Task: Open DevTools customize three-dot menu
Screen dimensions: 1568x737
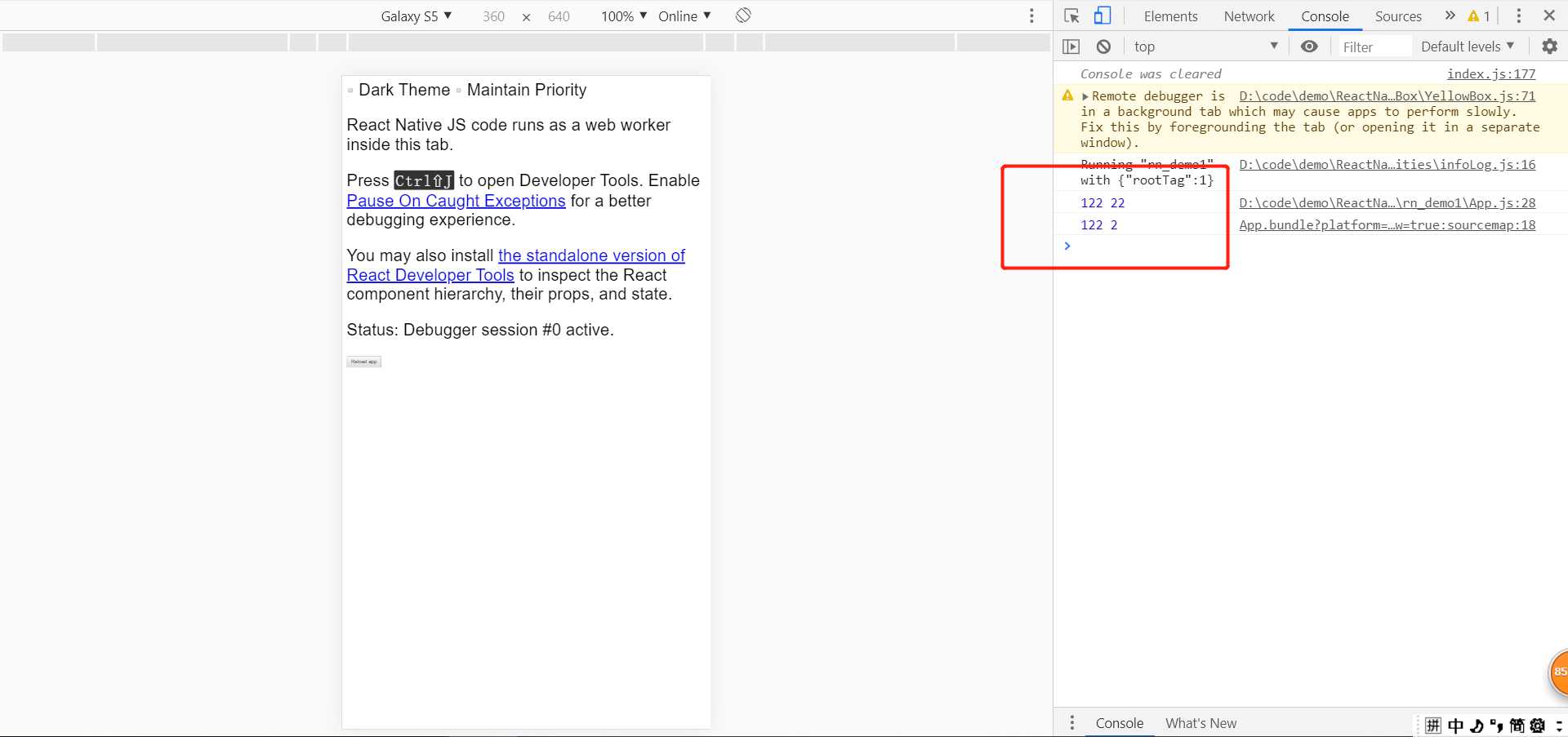Action: point(1518,16)
